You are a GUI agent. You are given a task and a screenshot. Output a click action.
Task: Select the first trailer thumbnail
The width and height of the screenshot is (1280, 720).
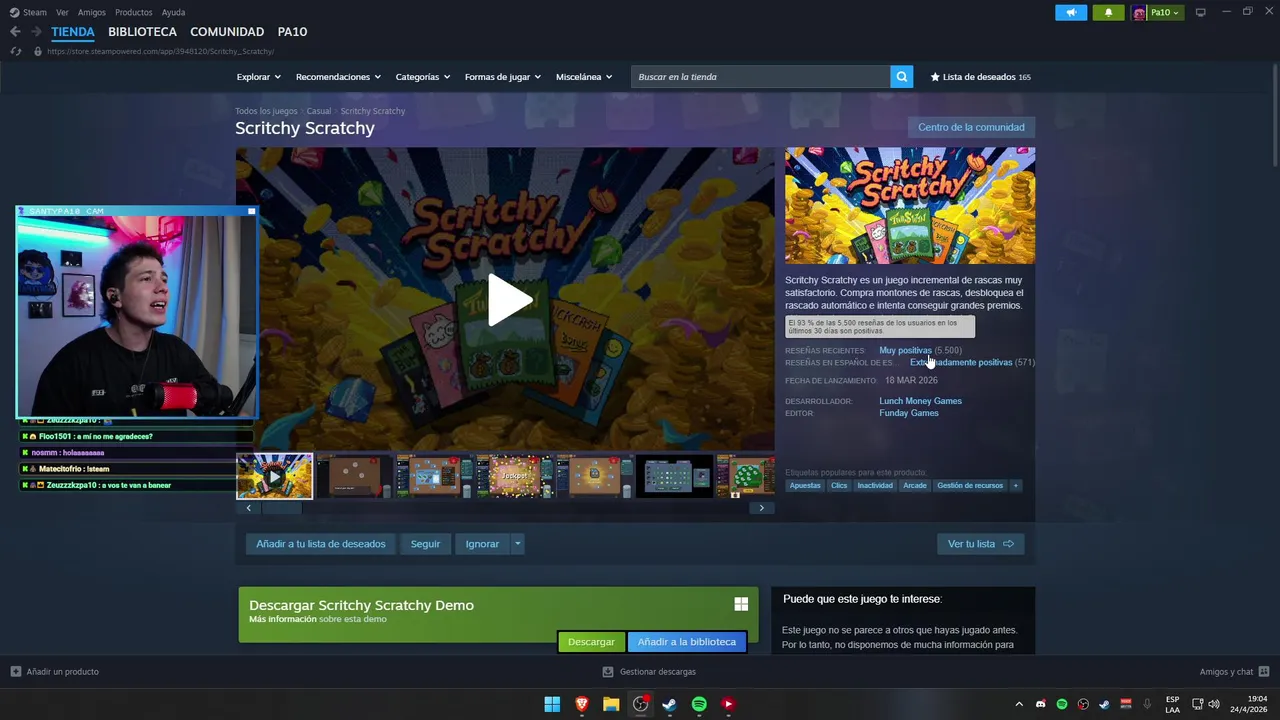[274, 476]
